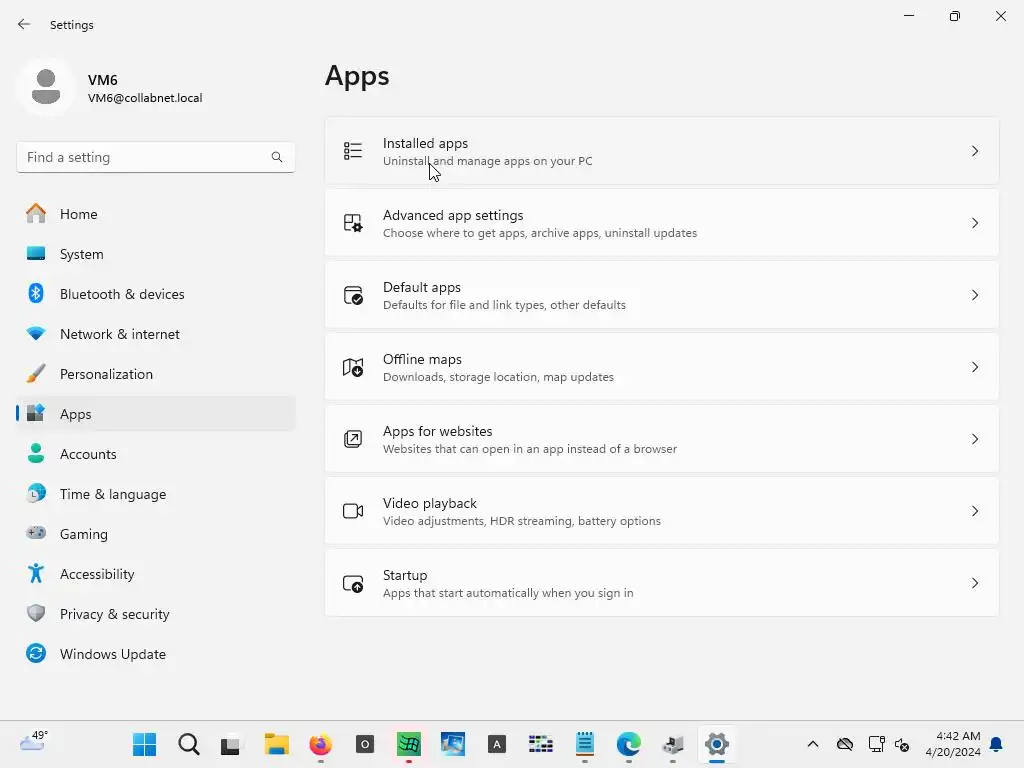Open Bluetooth & devices settings
1024x768 pixels.
click(x=155, y=294)
